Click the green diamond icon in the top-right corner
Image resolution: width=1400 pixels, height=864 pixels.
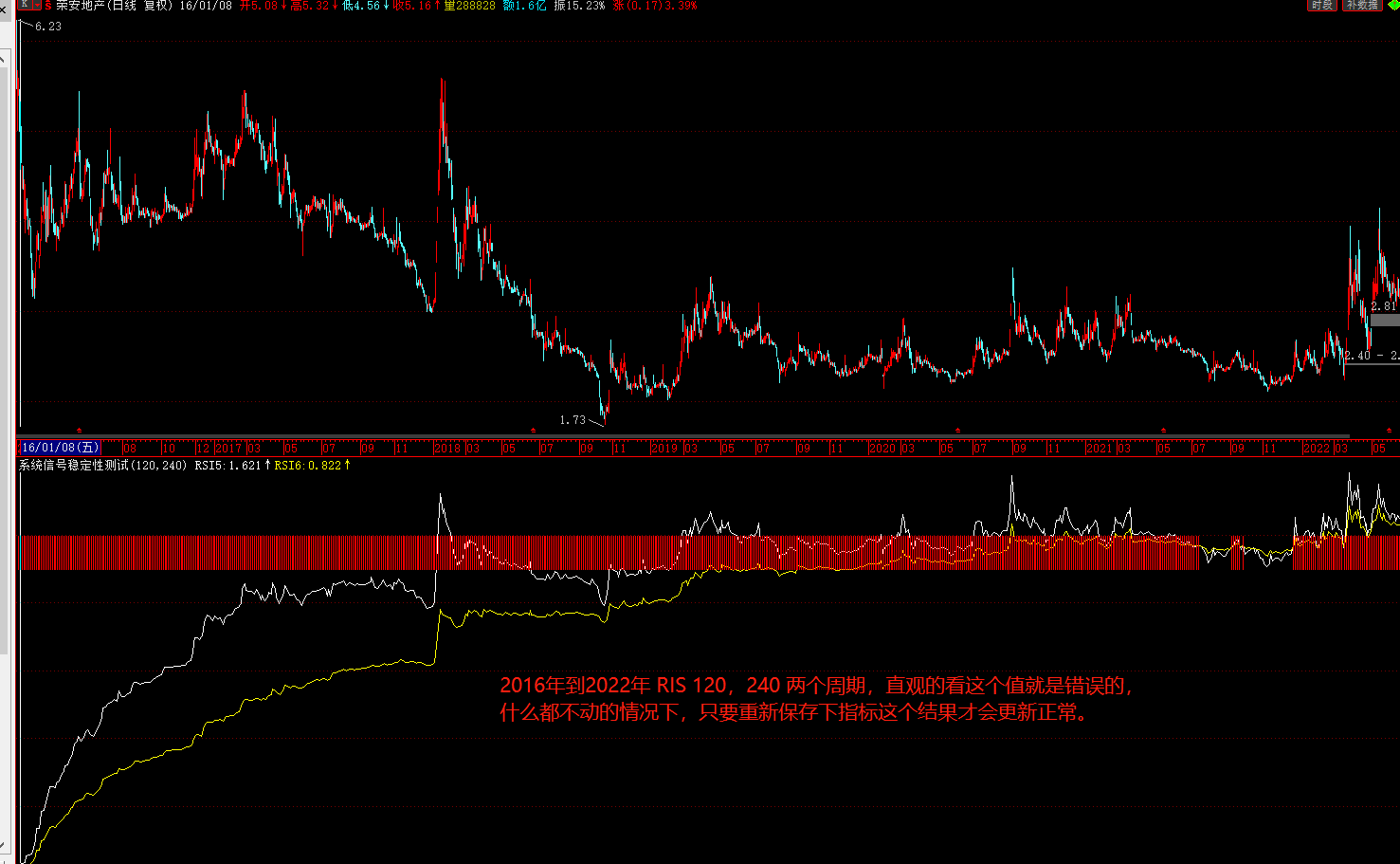pyautogui.click(x=1393, y=5)
